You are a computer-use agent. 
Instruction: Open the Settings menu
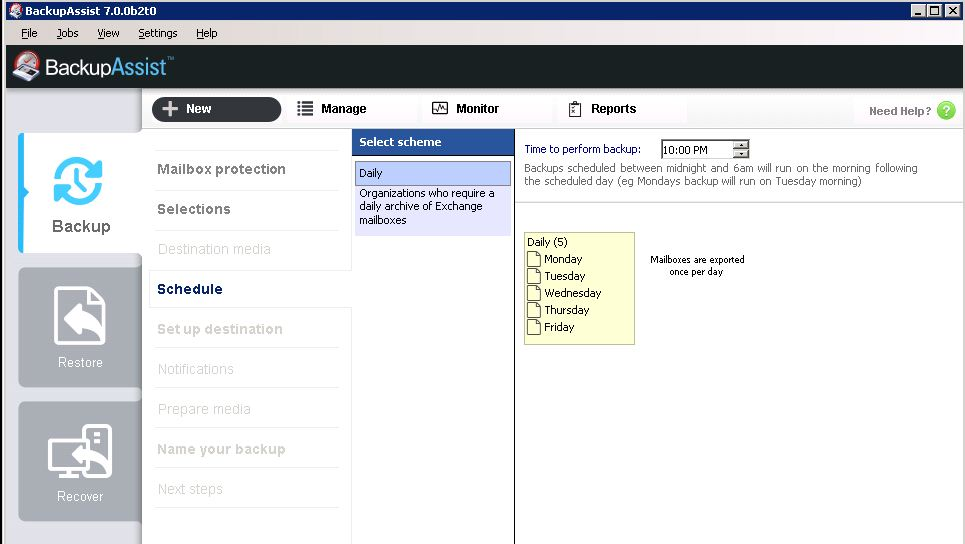157,33
